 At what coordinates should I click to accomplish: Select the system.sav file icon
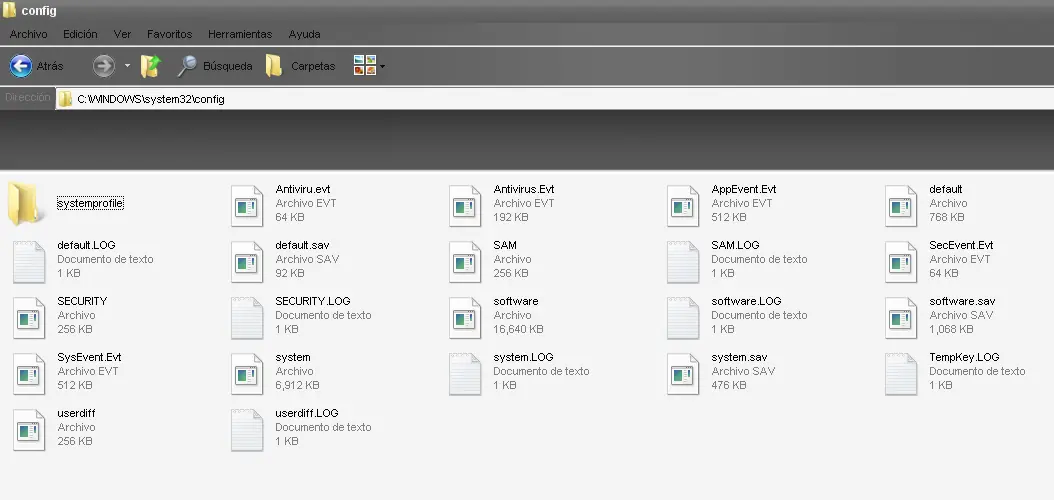(683, 374)
